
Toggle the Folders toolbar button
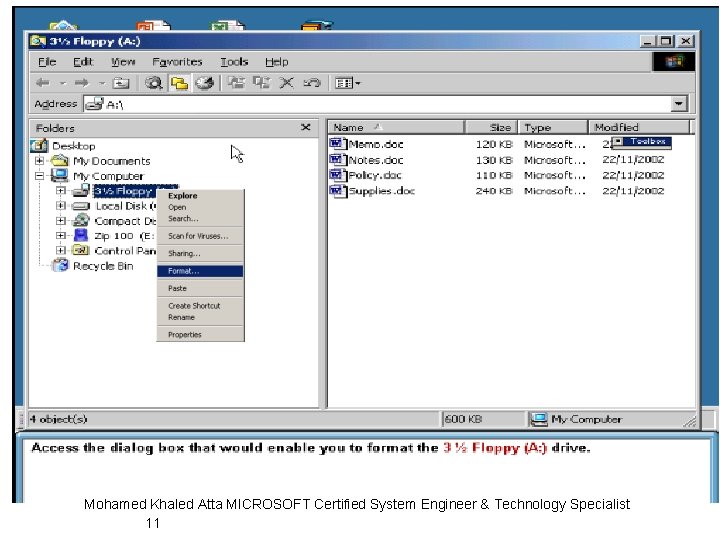(179, 83)
